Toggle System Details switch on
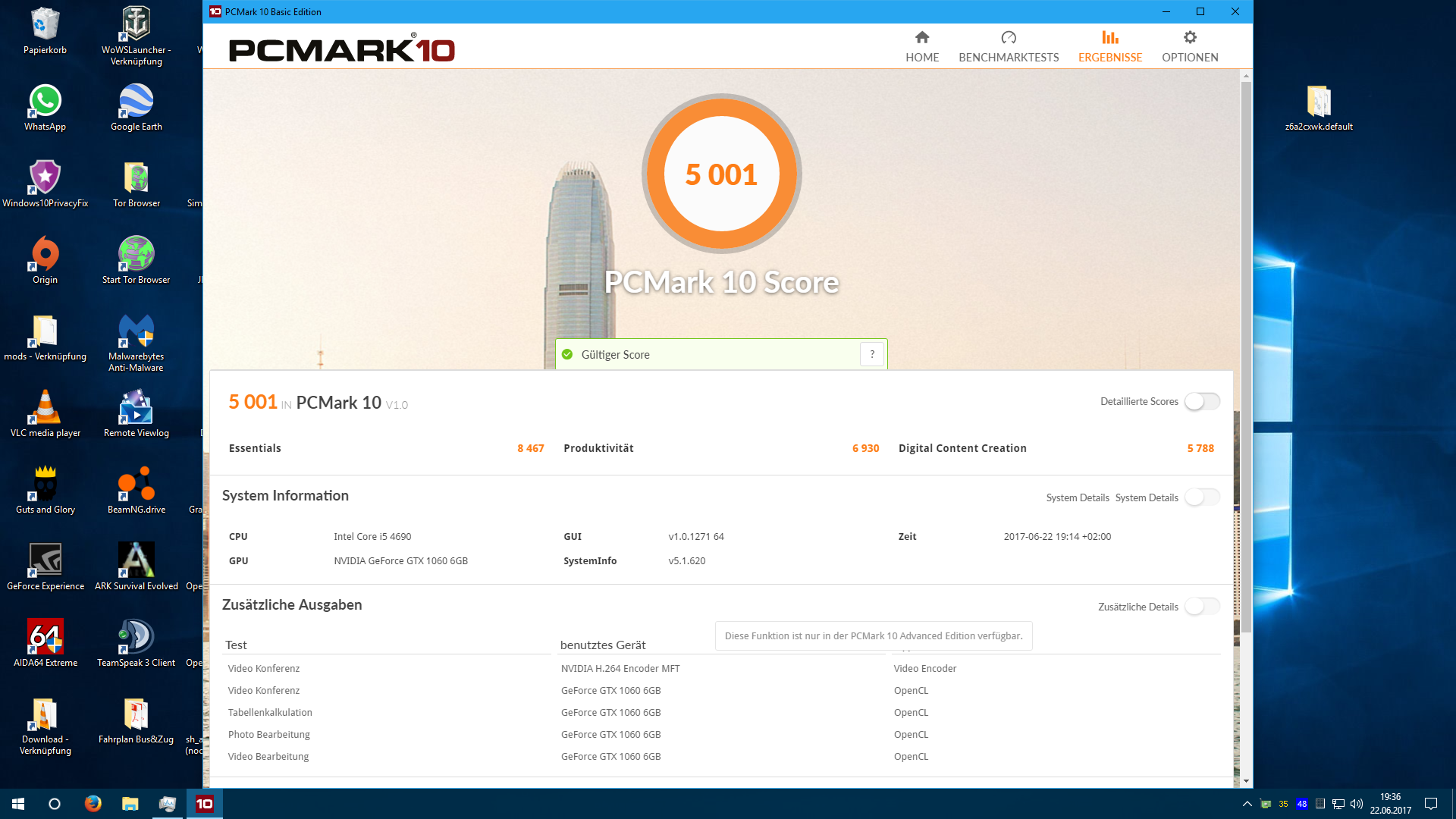This screenshot has width=1456, height=819. (1202, 497)
